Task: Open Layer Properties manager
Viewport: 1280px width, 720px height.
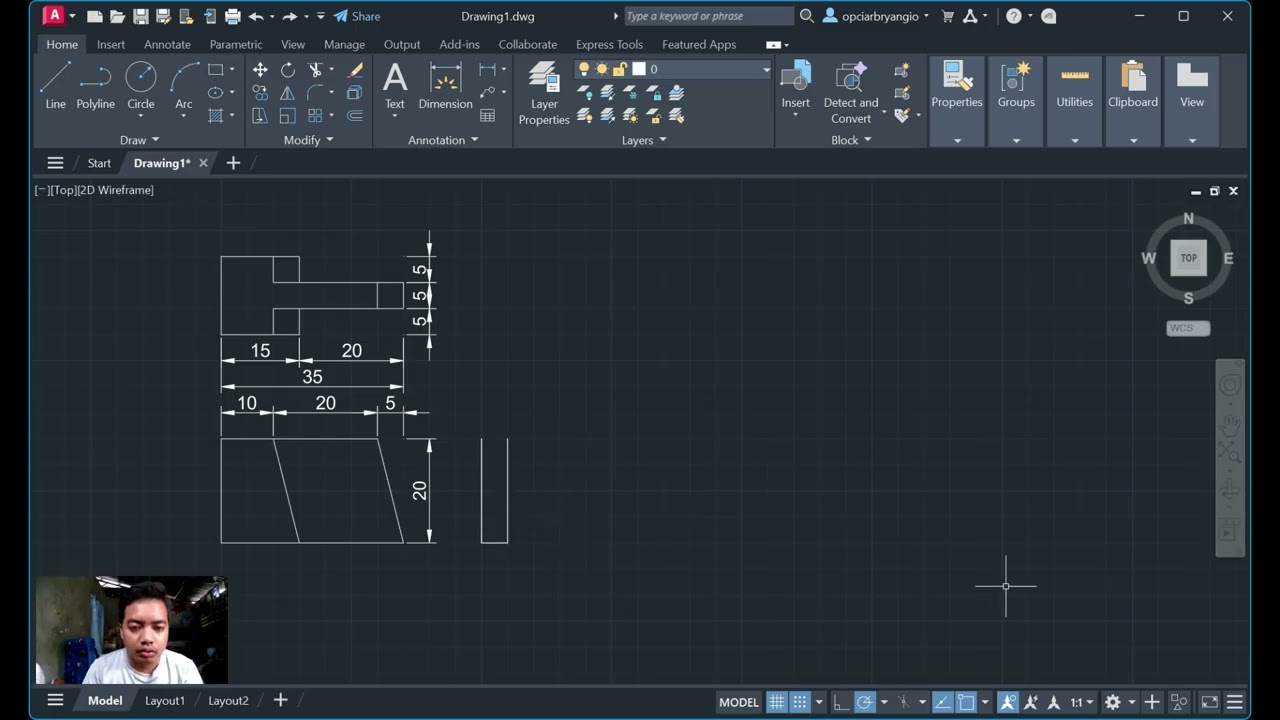Action: 544,93
